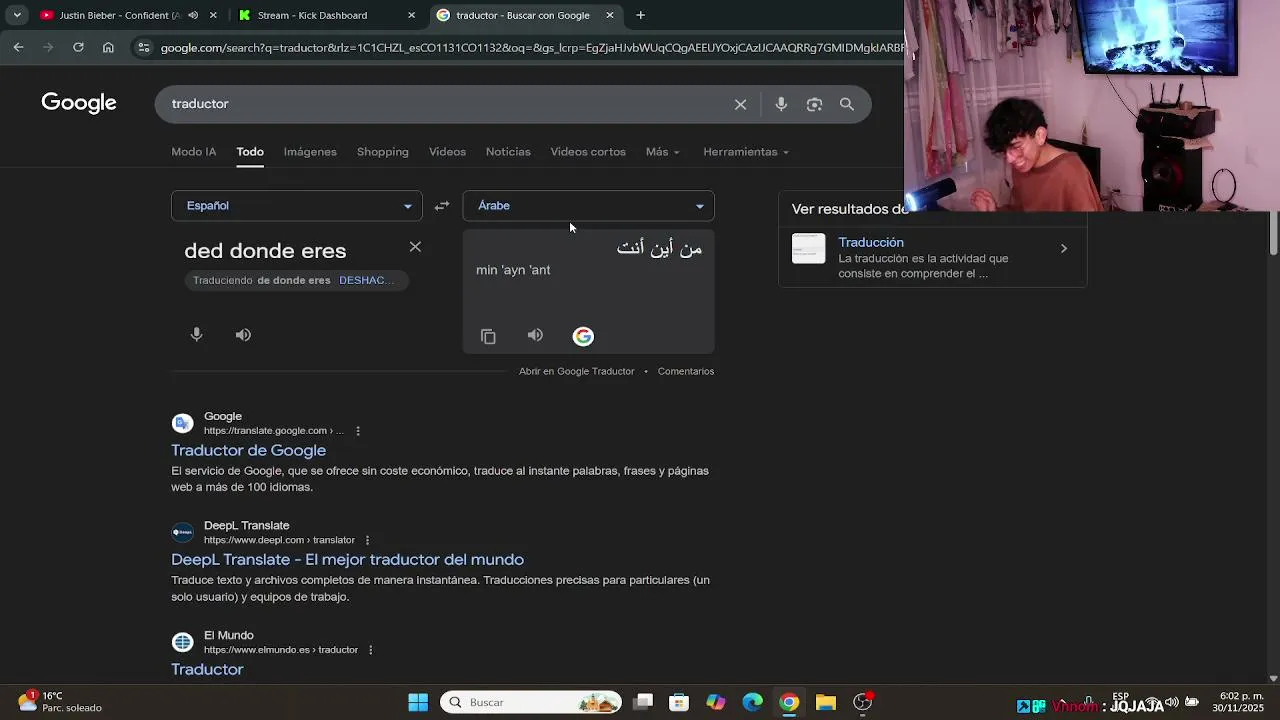The width and height of the screenshot is (1280, 720).
Task: Launch Copilot from the taskbar
Action: click(716, 702)
